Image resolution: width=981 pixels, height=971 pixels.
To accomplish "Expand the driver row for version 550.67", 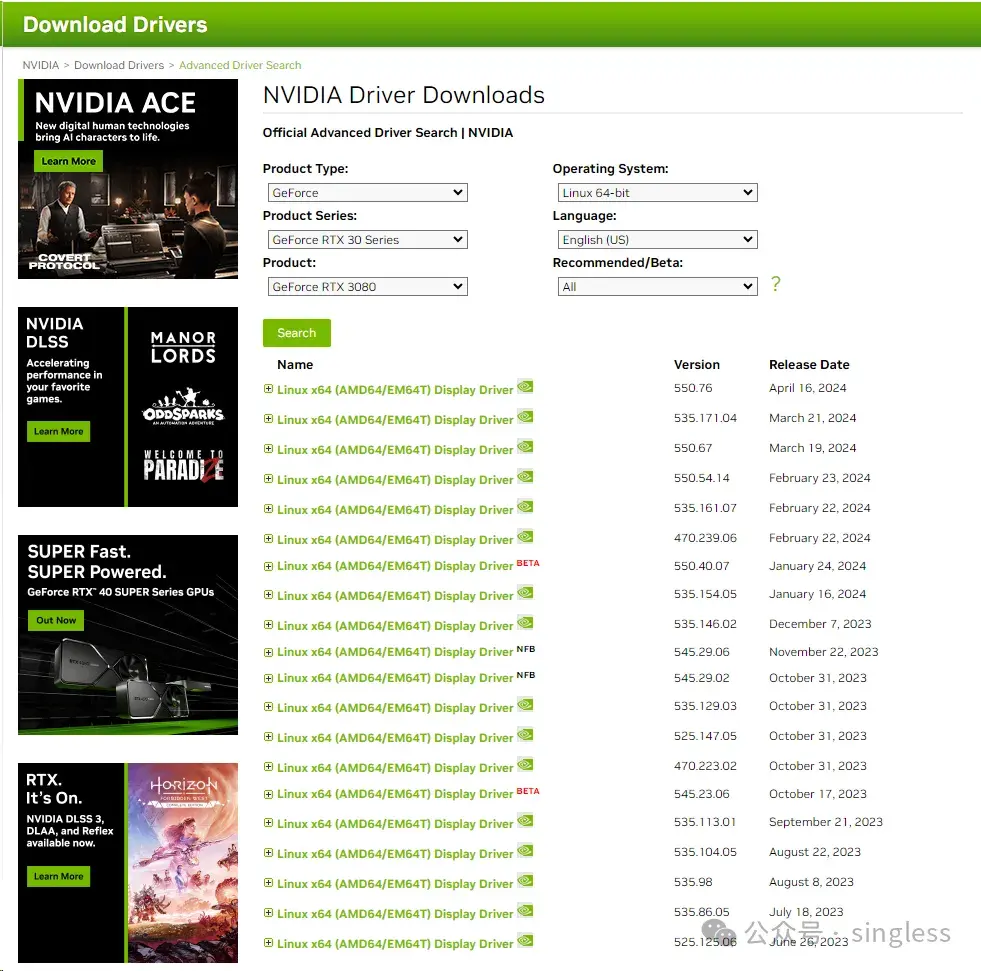I will click(x=268, y=449).
